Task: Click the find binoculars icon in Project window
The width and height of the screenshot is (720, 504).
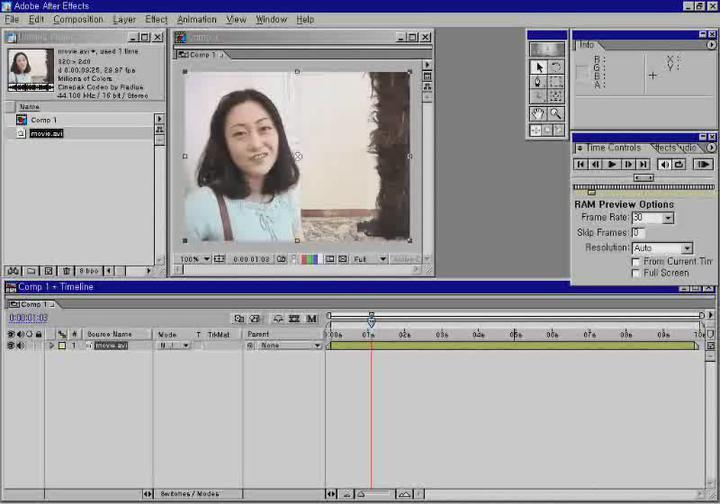Action: pos(13,271)
